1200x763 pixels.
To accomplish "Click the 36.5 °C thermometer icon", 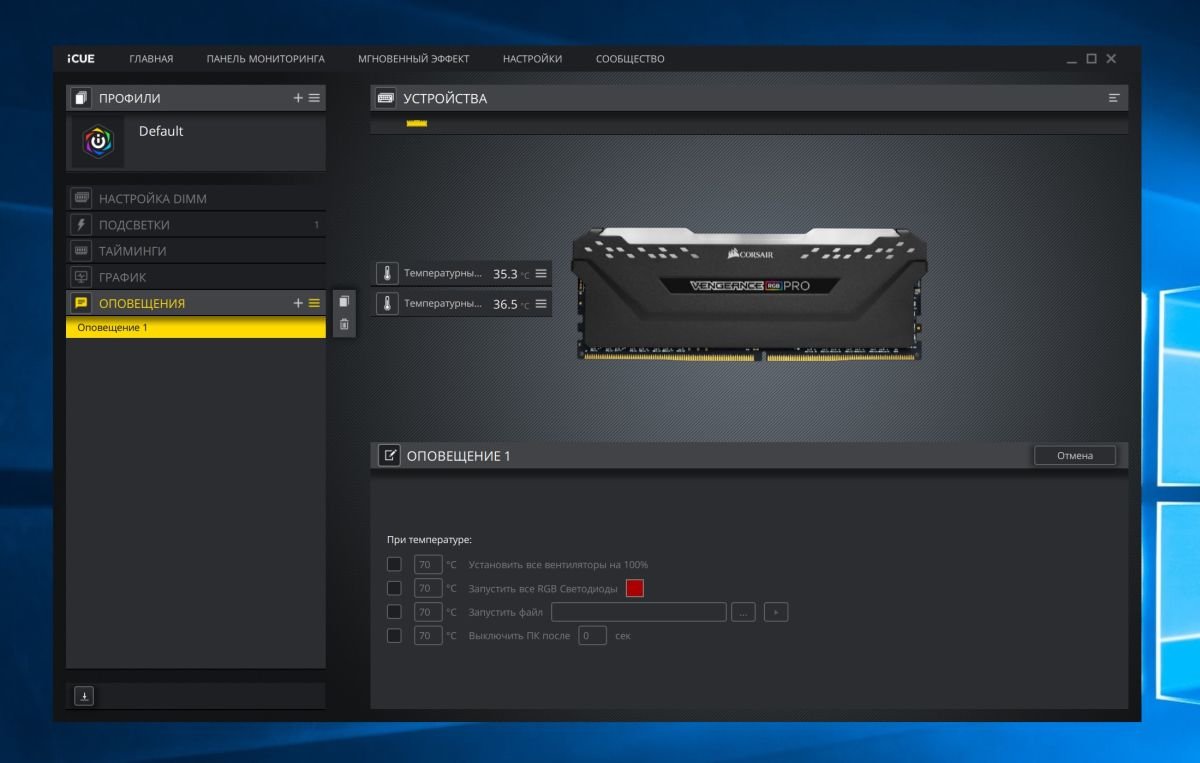I will pos(387,303).
